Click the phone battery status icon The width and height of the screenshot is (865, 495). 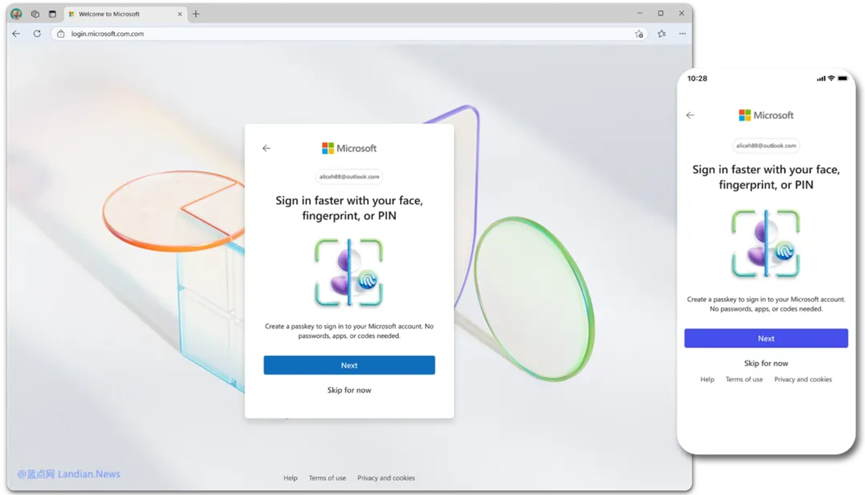click(x=842, y=78)
